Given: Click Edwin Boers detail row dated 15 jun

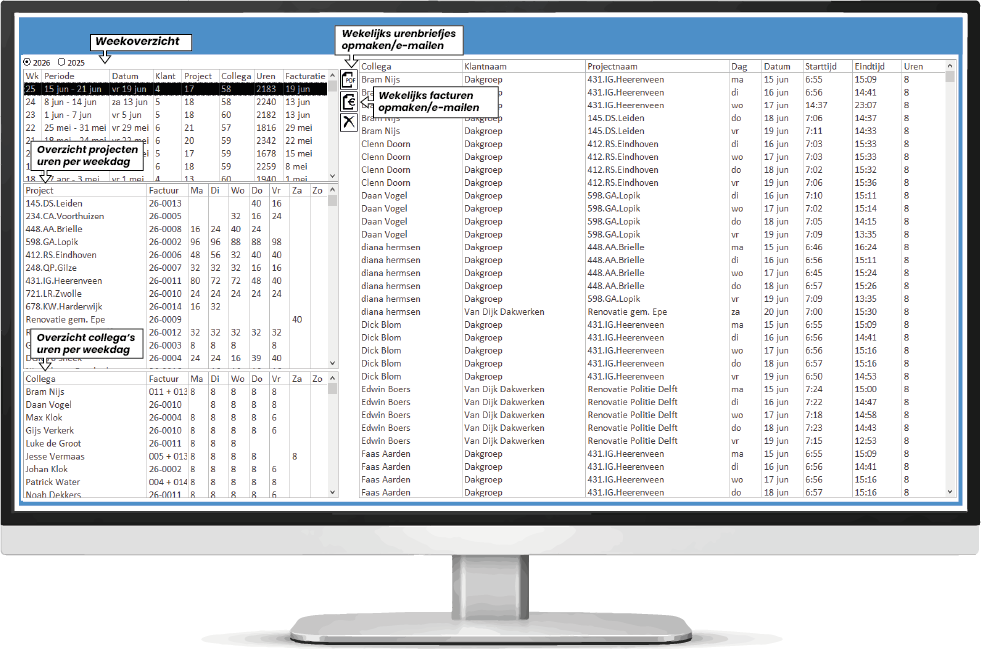Looking at the screenshot, I should click(x=652, y=389).
